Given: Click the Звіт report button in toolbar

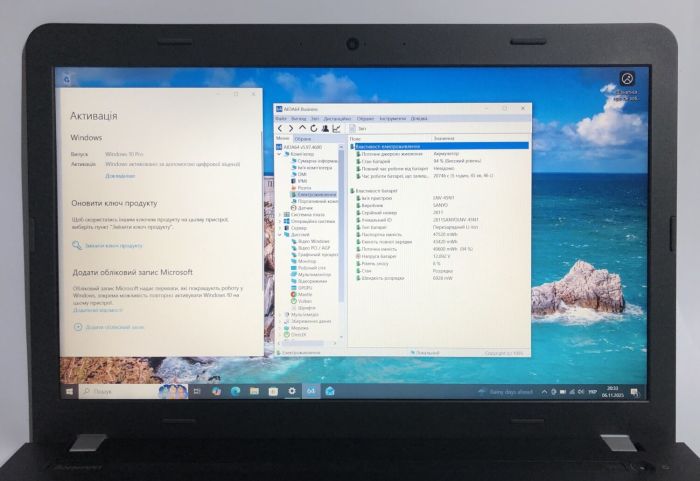Looking at the screenshot, I should [358, 129].
